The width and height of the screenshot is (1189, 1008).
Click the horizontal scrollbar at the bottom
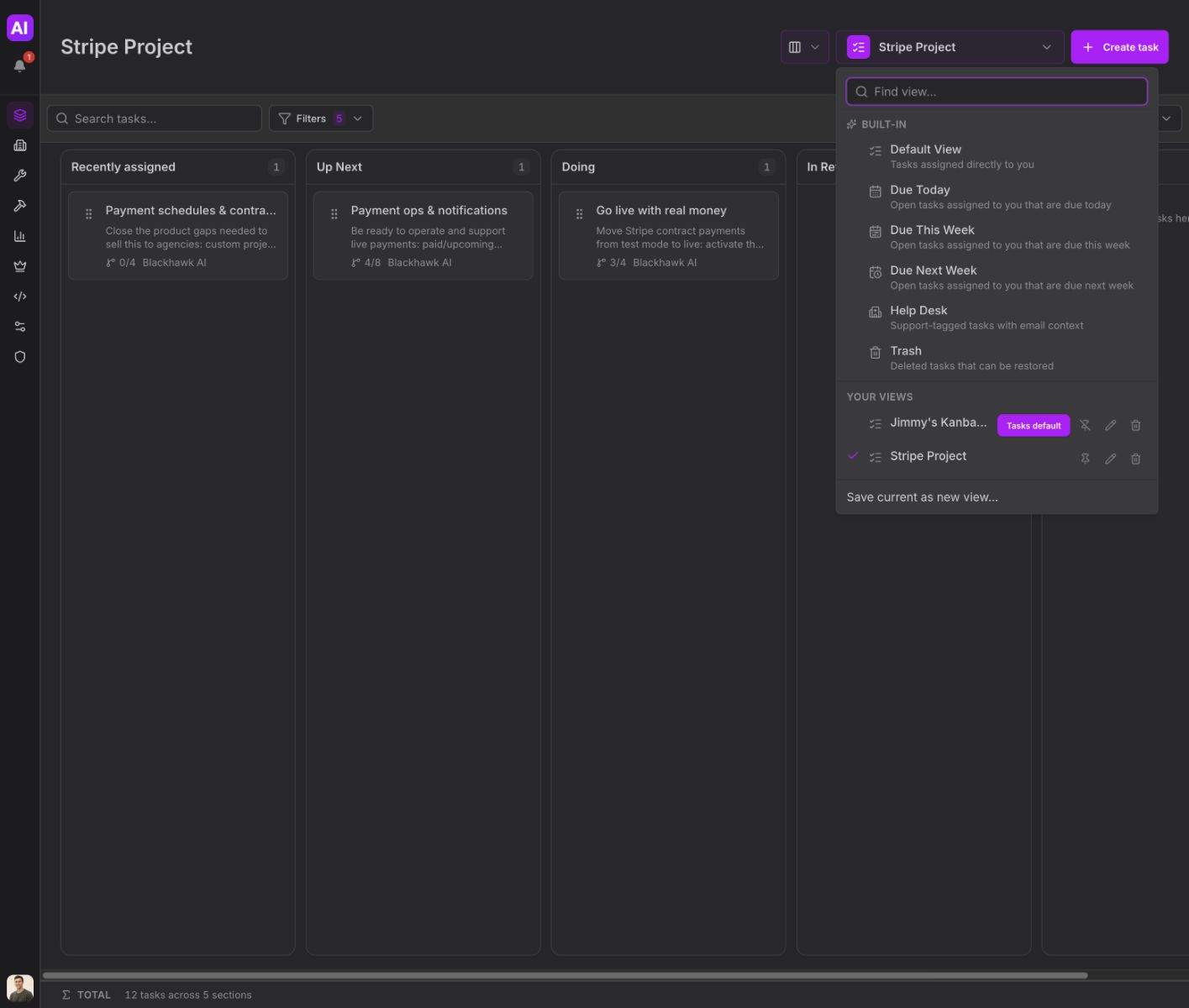coord(566,975)
